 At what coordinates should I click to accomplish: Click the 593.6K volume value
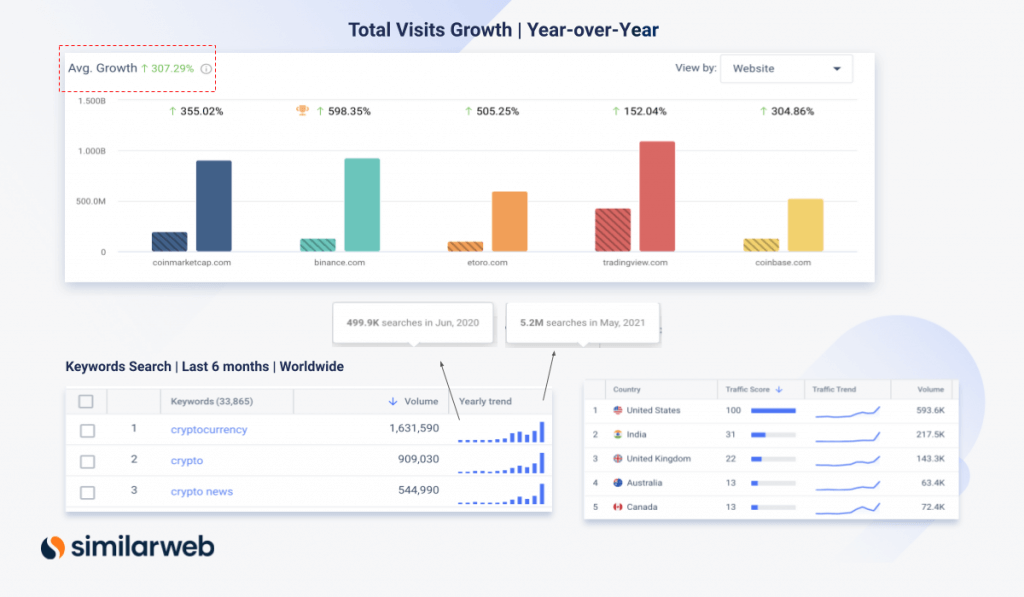[931, 410]
